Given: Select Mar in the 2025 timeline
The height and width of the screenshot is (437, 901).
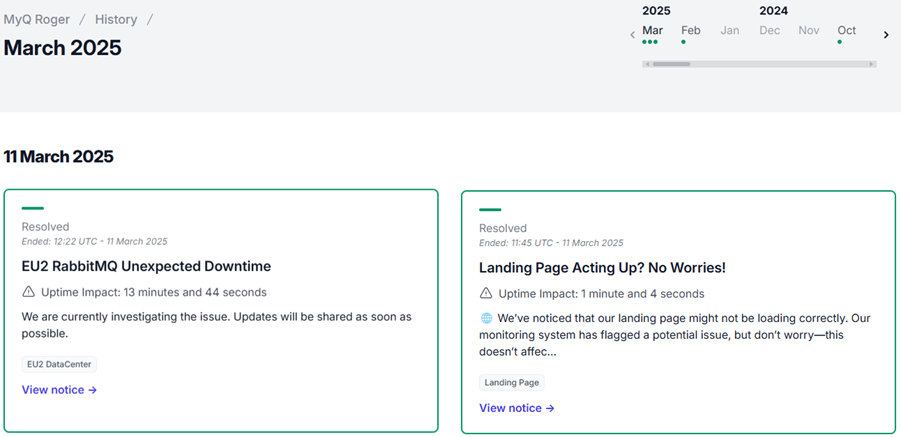Looking at the screenshot, I should [652, 31].
